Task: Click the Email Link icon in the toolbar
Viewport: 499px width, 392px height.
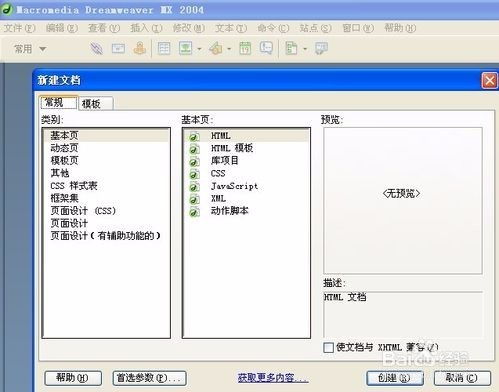Action: [118, 49]
